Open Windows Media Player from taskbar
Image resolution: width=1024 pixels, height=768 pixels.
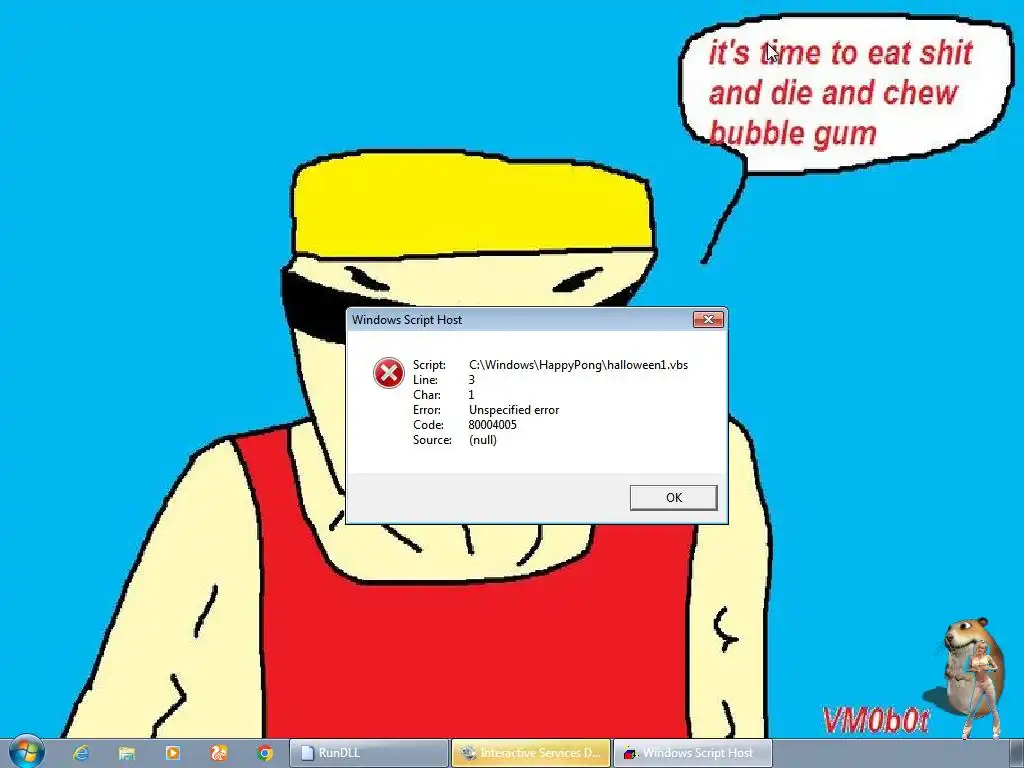coord(172,753)
